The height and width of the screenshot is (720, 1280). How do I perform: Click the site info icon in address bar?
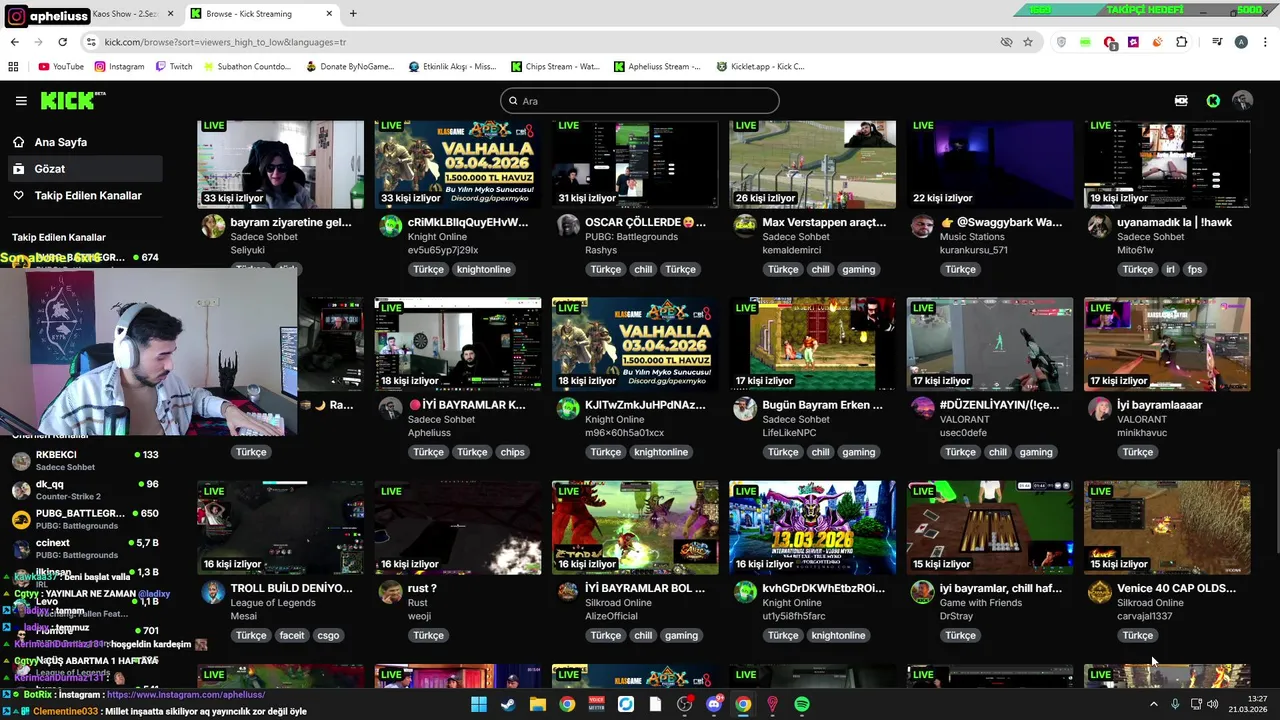[91, 42]
